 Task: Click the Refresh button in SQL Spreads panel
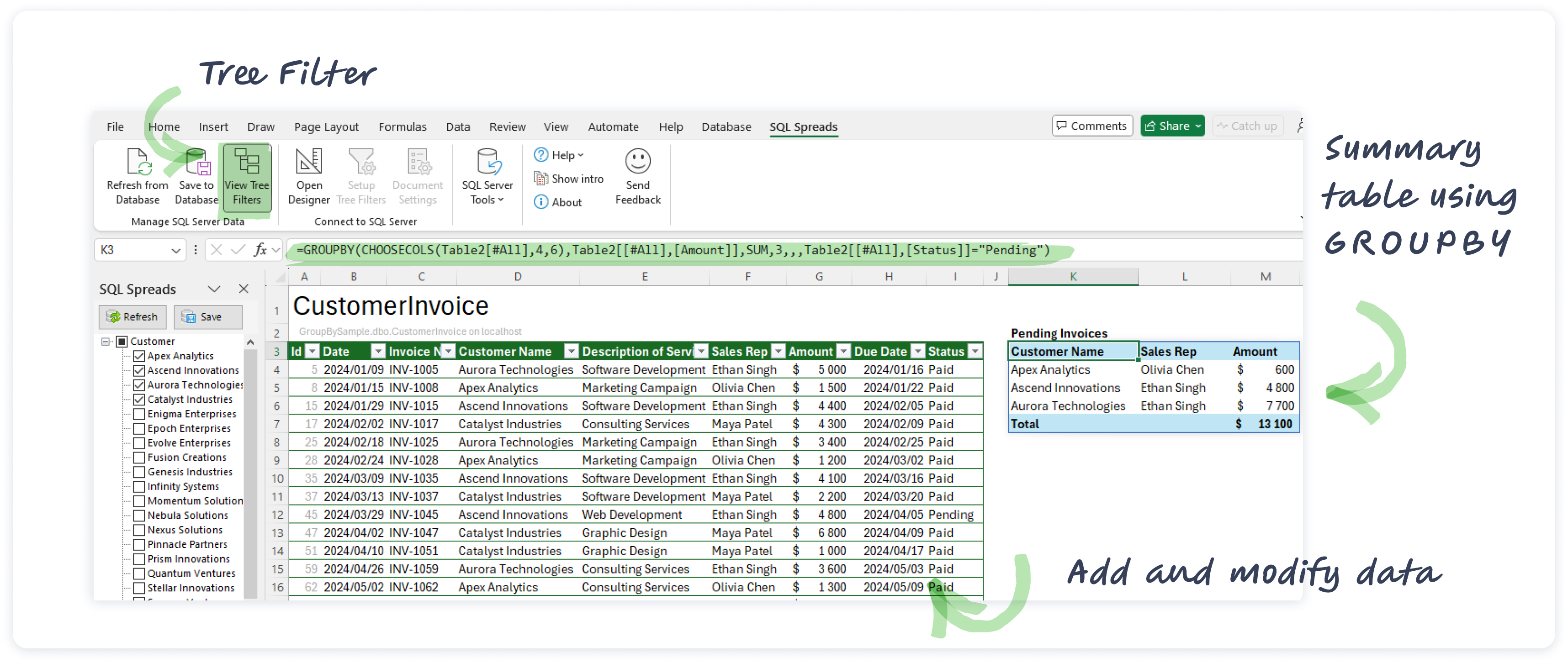click(132, 316)
